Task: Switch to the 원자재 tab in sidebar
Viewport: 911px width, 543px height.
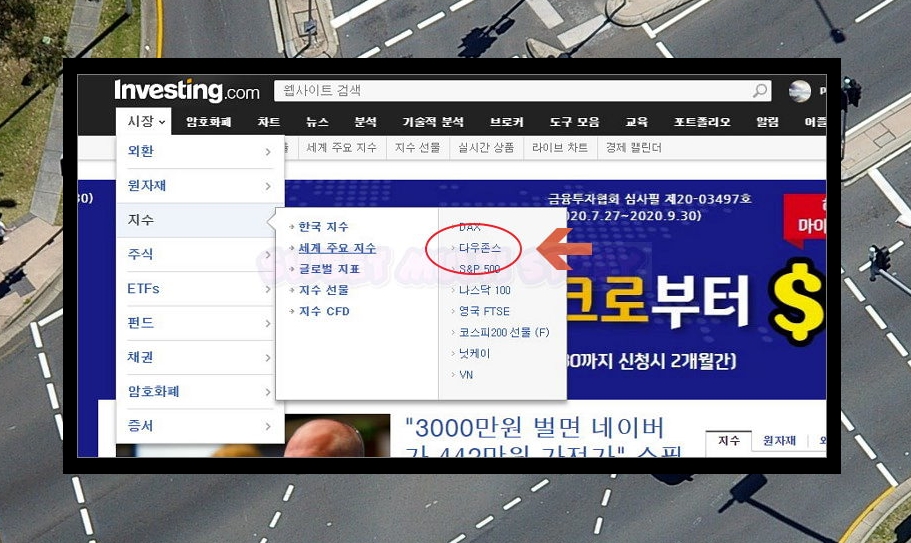Action: pyautogui.click(x=779, y=441)
